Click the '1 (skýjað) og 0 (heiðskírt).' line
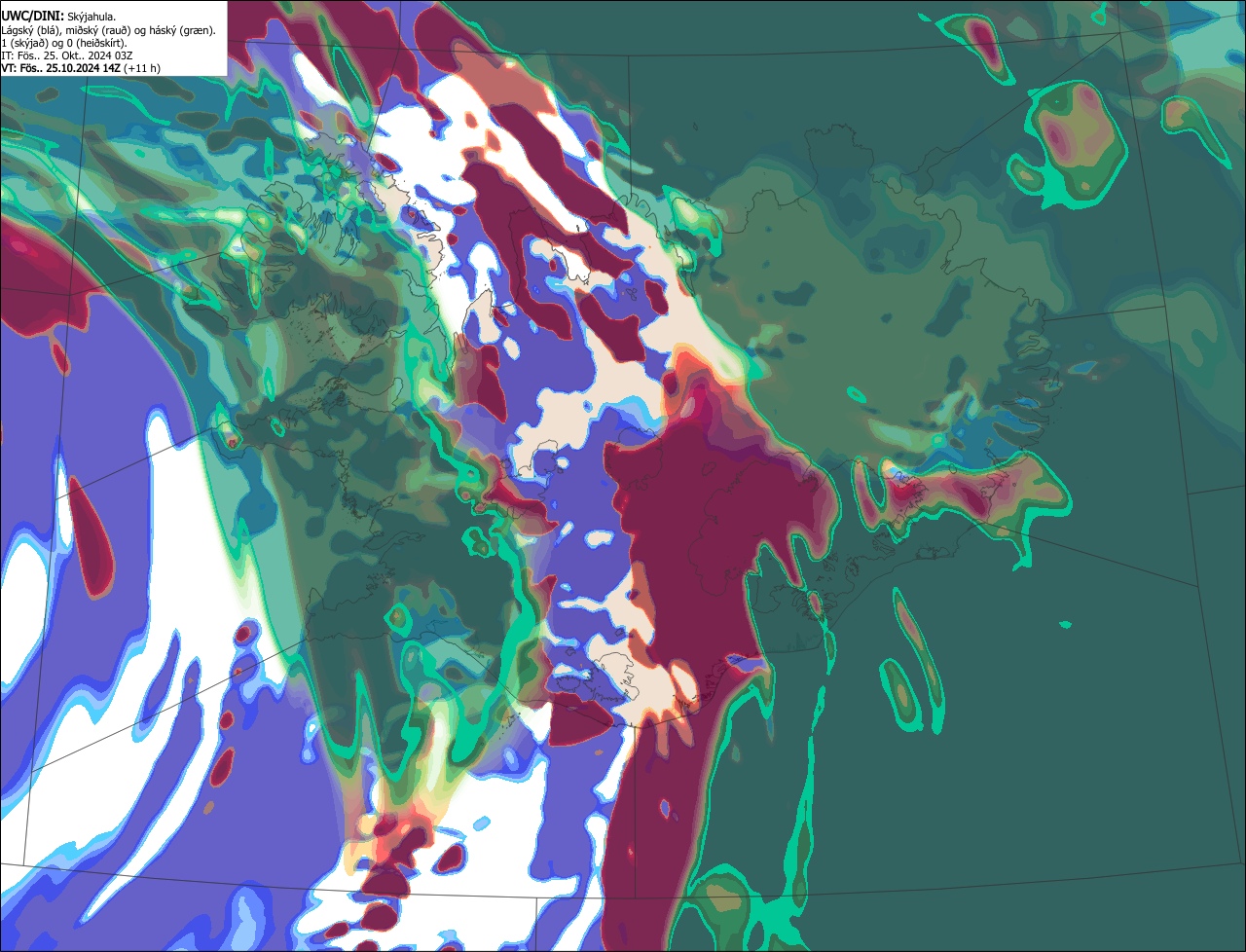1246x952 pixels. (64, 43)
